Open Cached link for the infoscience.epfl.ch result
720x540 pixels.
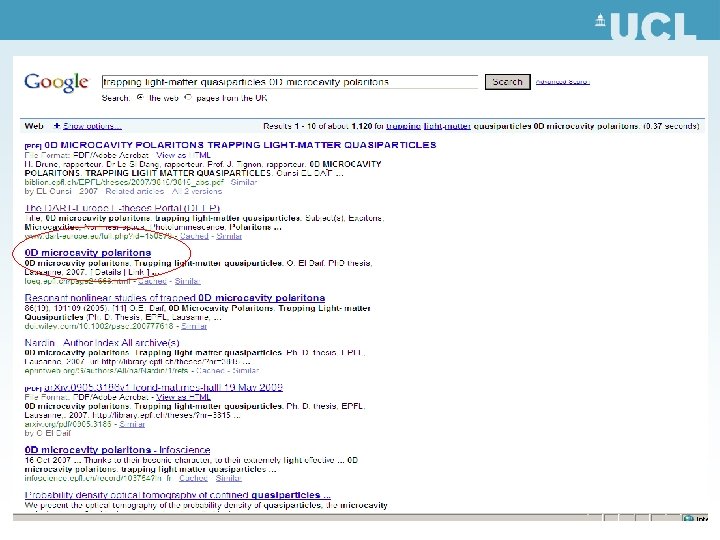click(193, 478)
